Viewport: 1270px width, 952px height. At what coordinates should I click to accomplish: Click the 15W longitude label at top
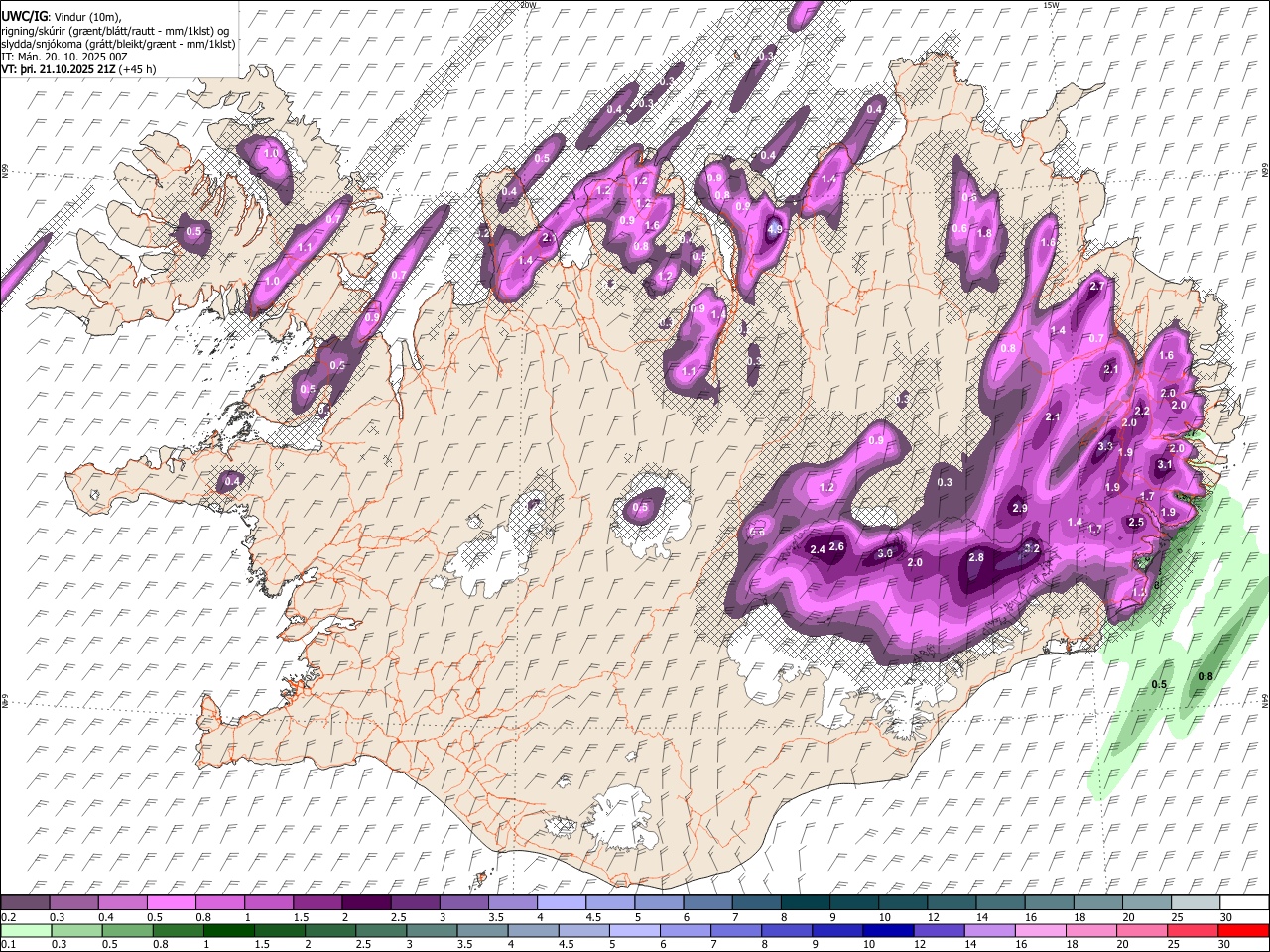(x=1052, y=5)
